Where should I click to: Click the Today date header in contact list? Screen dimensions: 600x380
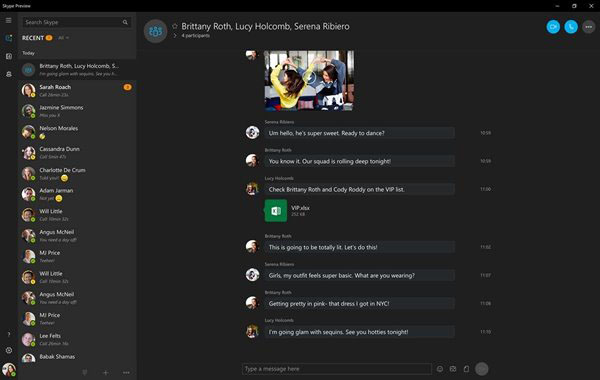(28, 53)
